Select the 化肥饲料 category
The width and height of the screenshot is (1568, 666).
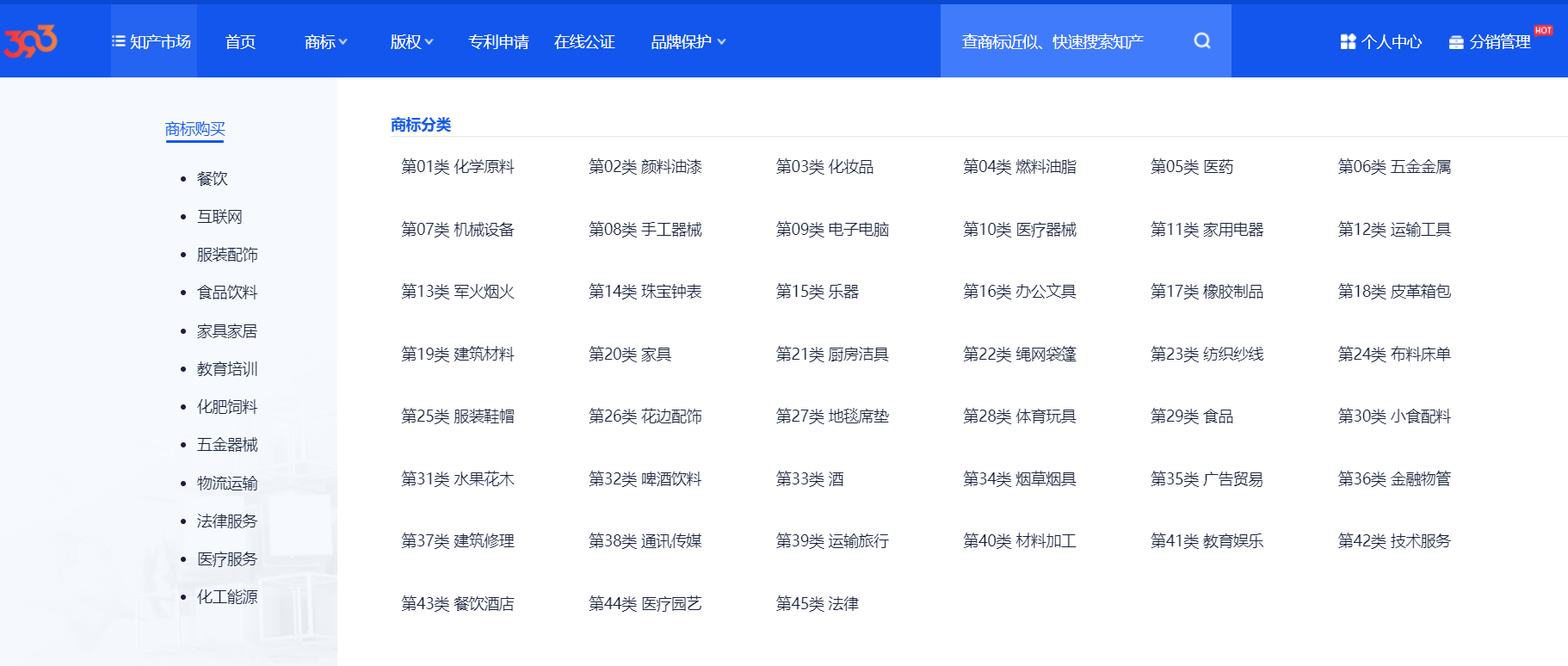tap(227, 407)
